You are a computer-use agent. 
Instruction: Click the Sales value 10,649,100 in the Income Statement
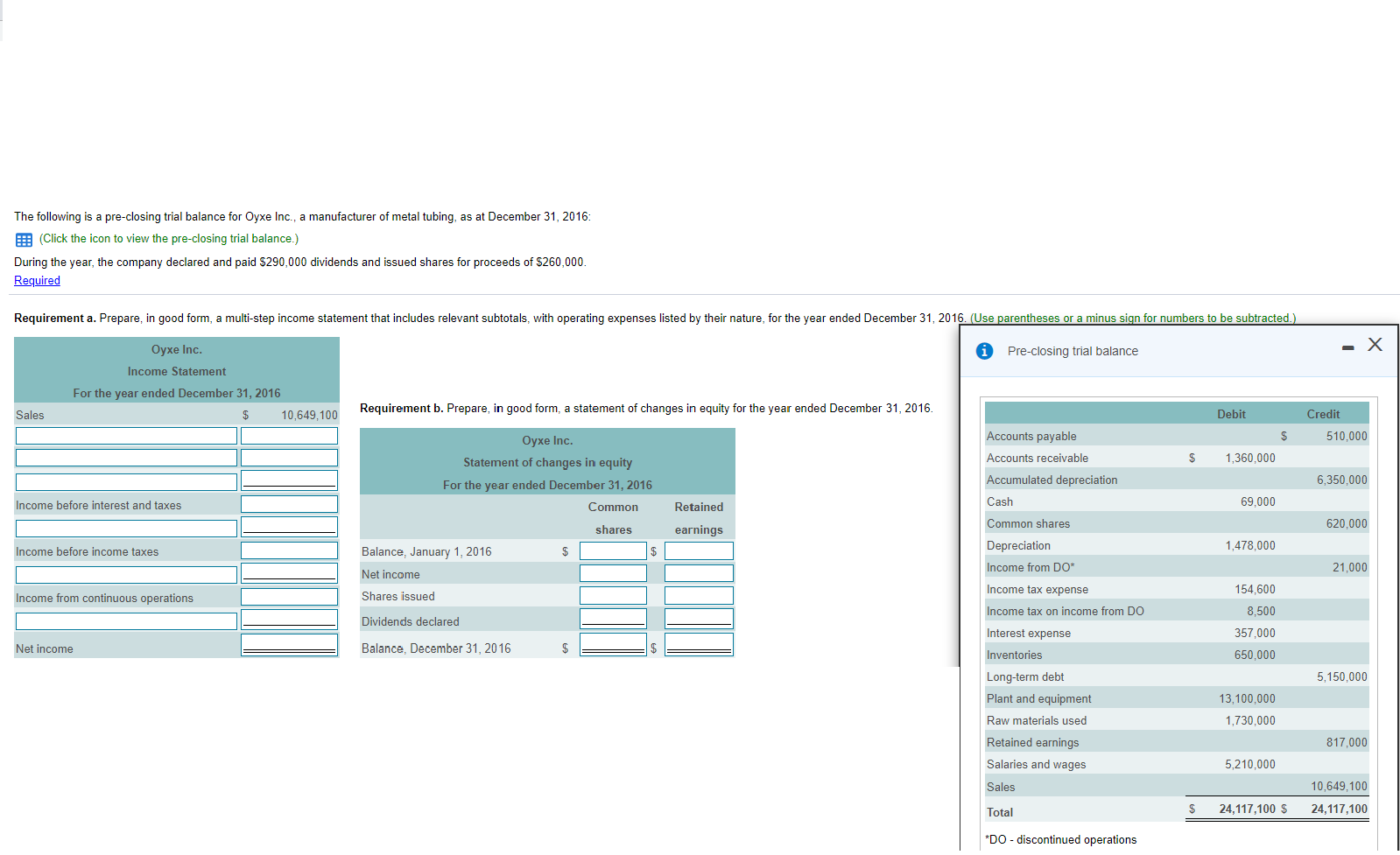(x=309, y=416)
